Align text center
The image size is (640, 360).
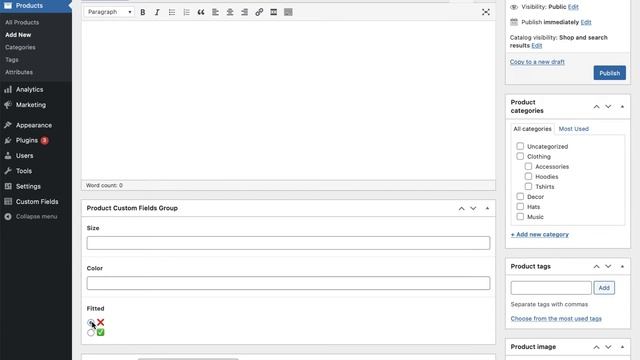pos(230,12)
